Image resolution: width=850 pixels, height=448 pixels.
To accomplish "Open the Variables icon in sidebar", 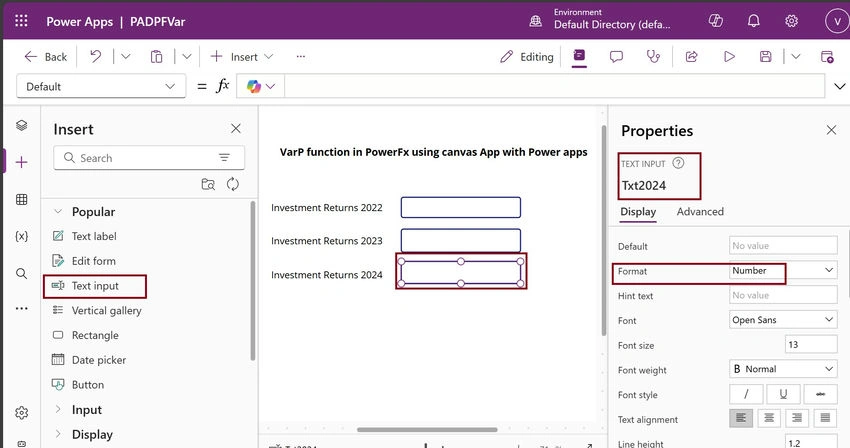I will point(22,236).
